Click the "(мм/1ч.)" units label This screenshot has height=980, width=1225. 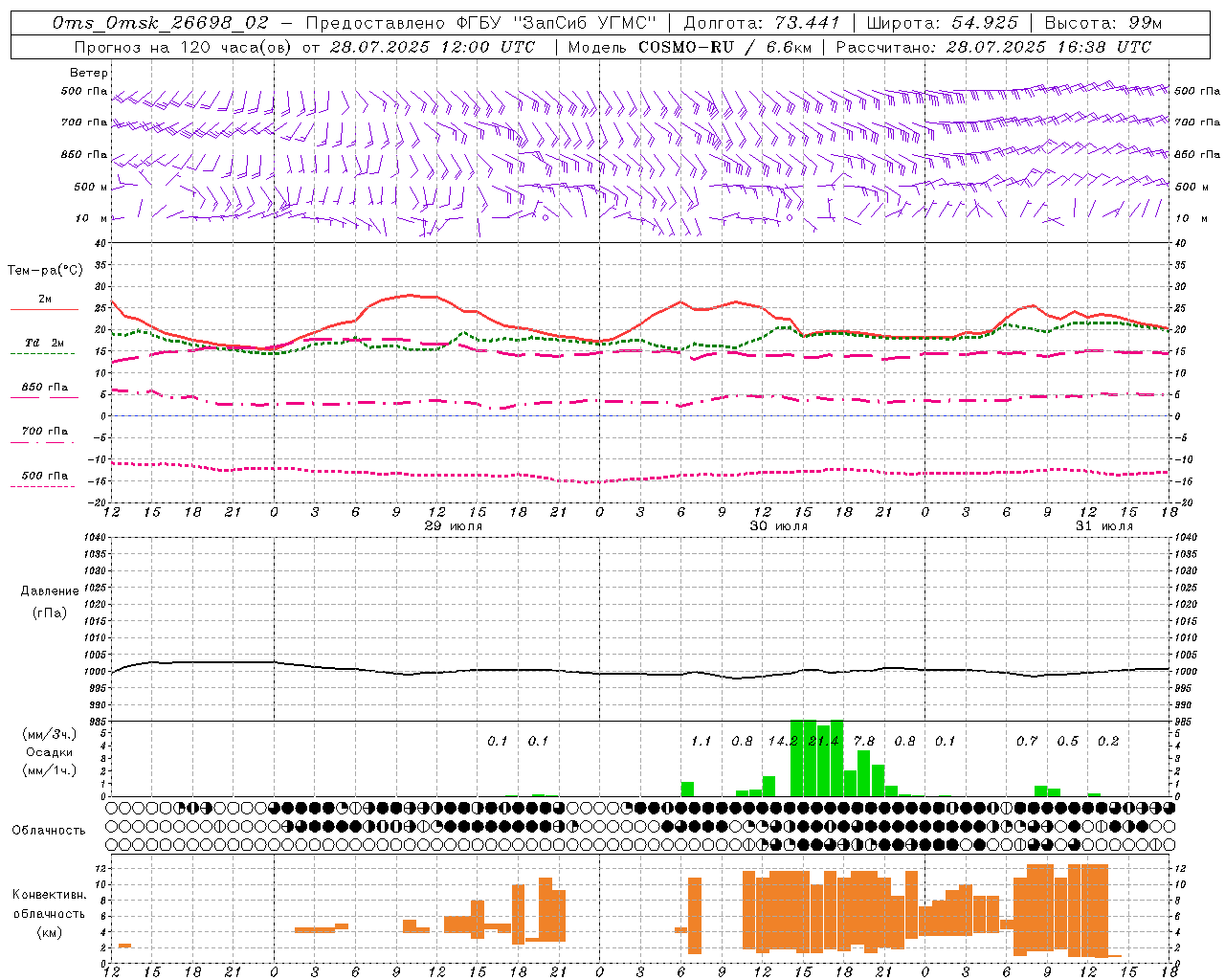click(50, 770)
